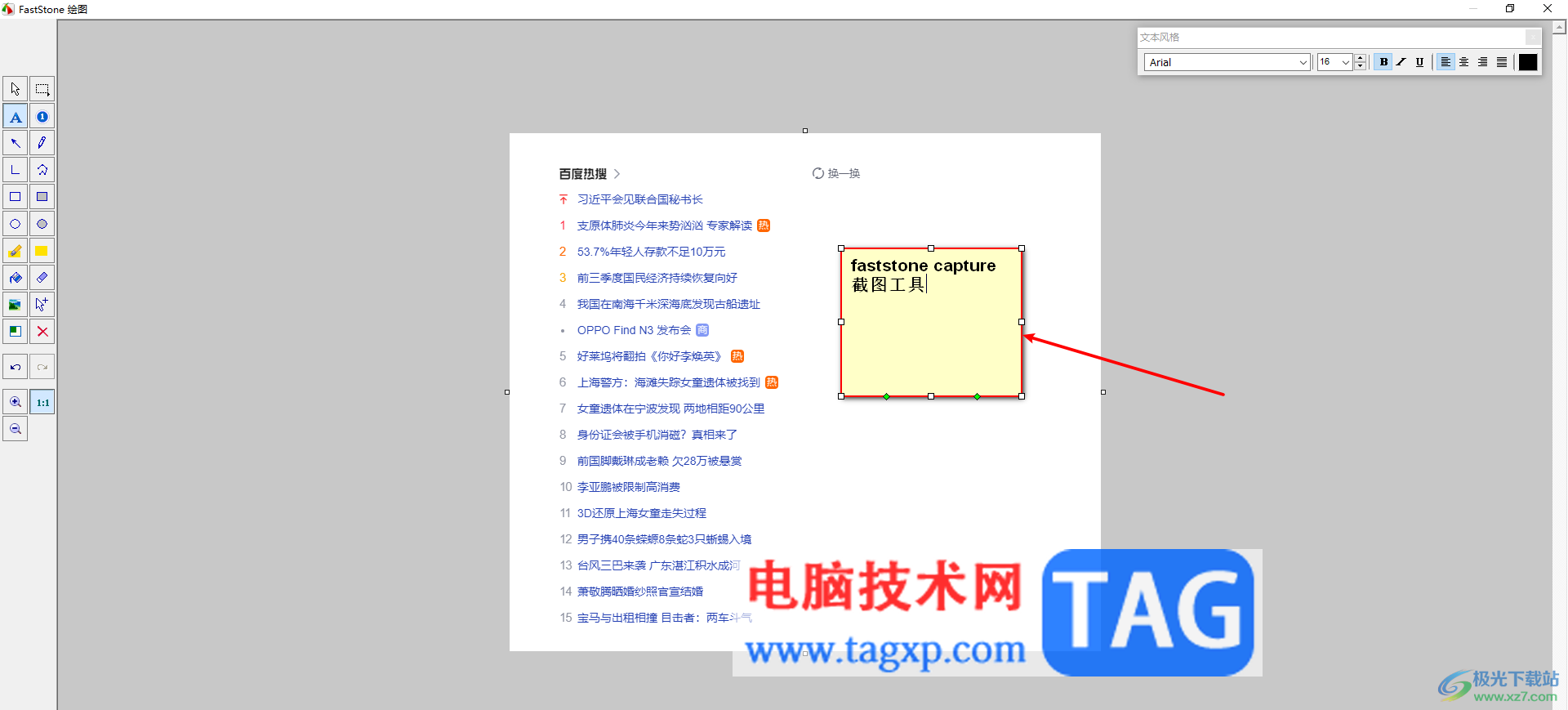Click the 百度热搜 heading in the image
Screen dimensions: 1568x710
coord(583,174)
